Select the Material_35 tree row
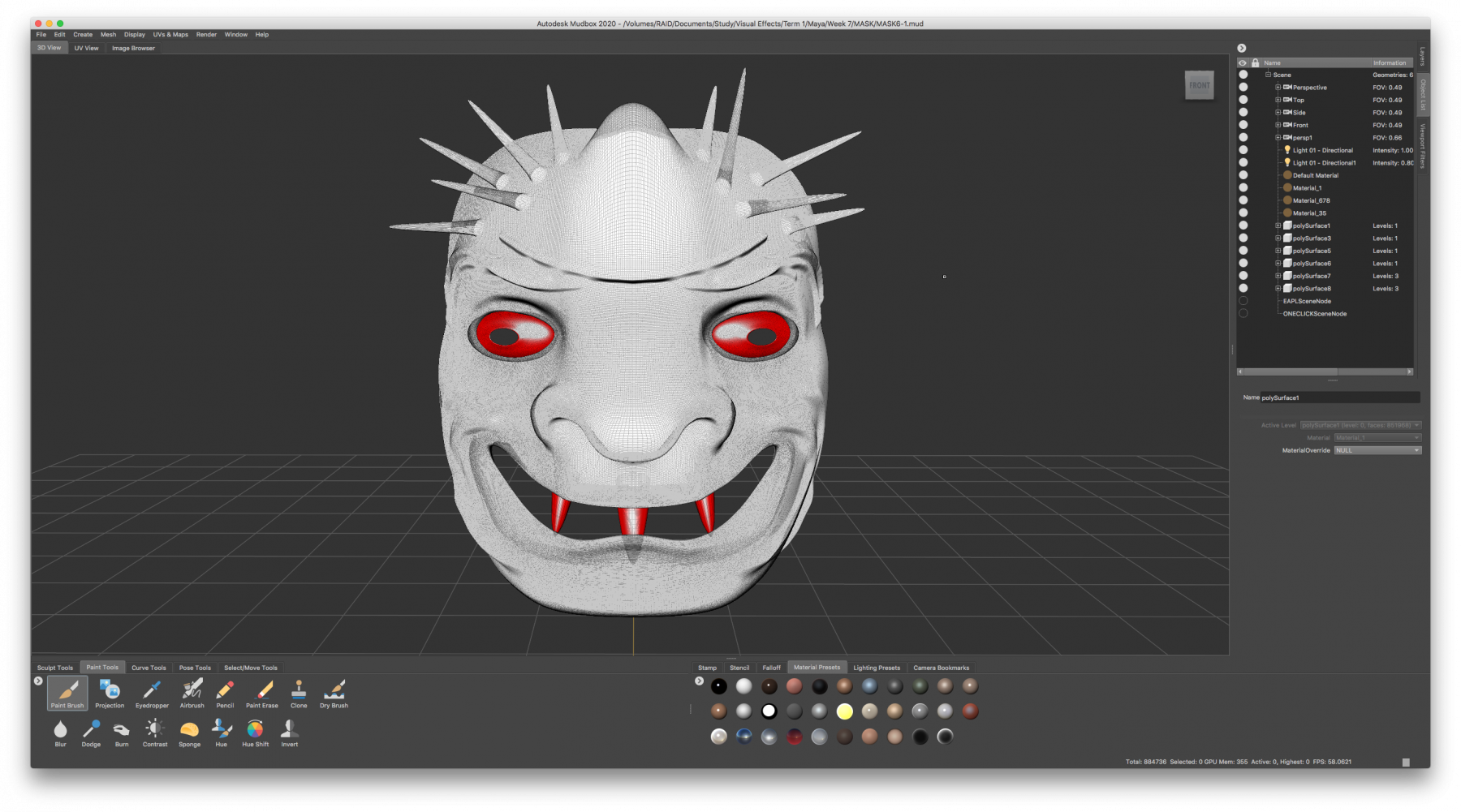The image size is (1461, 812). pos(1309,213)
